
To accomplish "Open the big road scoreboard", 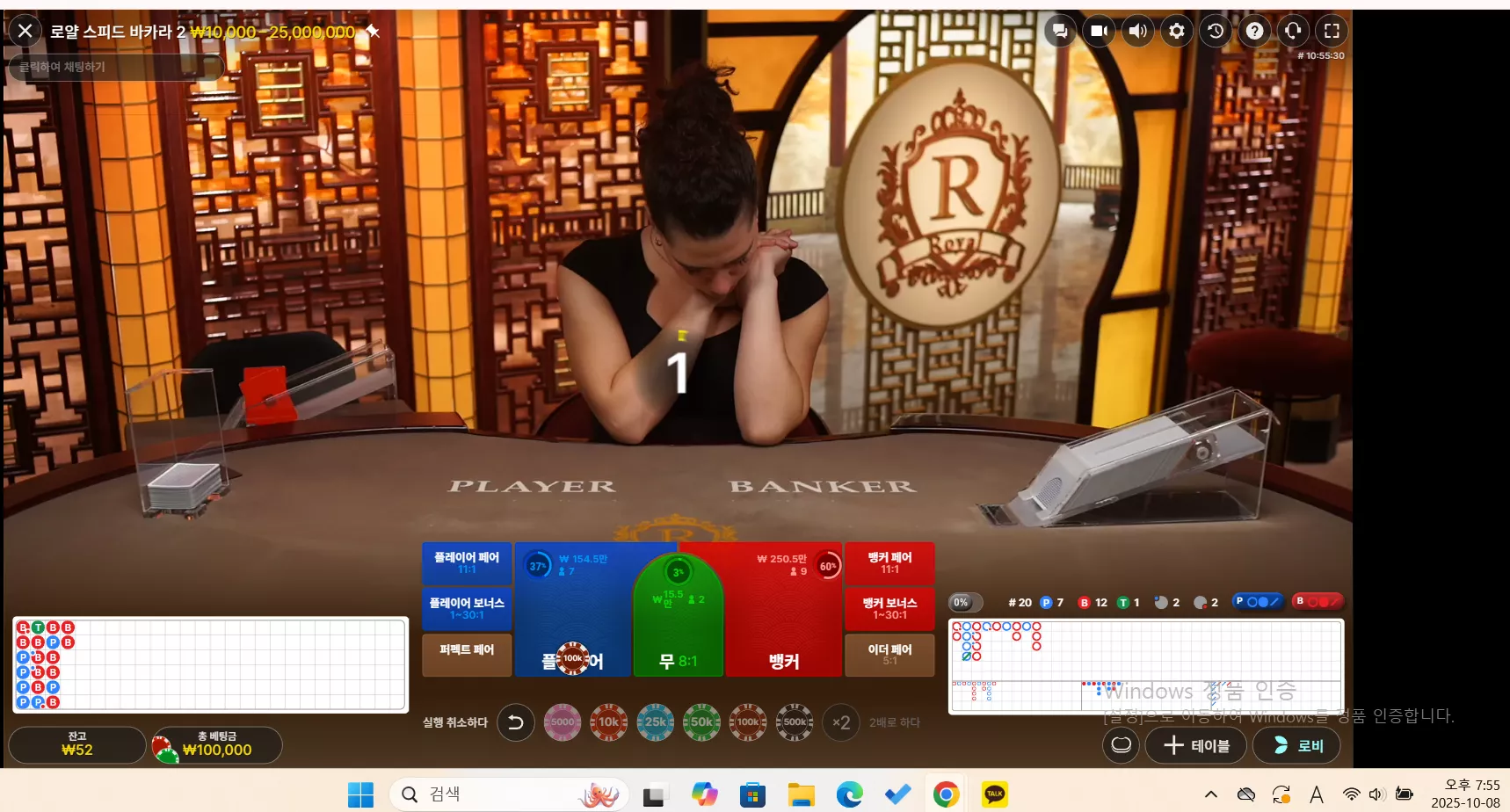I will pos(1146,649).
